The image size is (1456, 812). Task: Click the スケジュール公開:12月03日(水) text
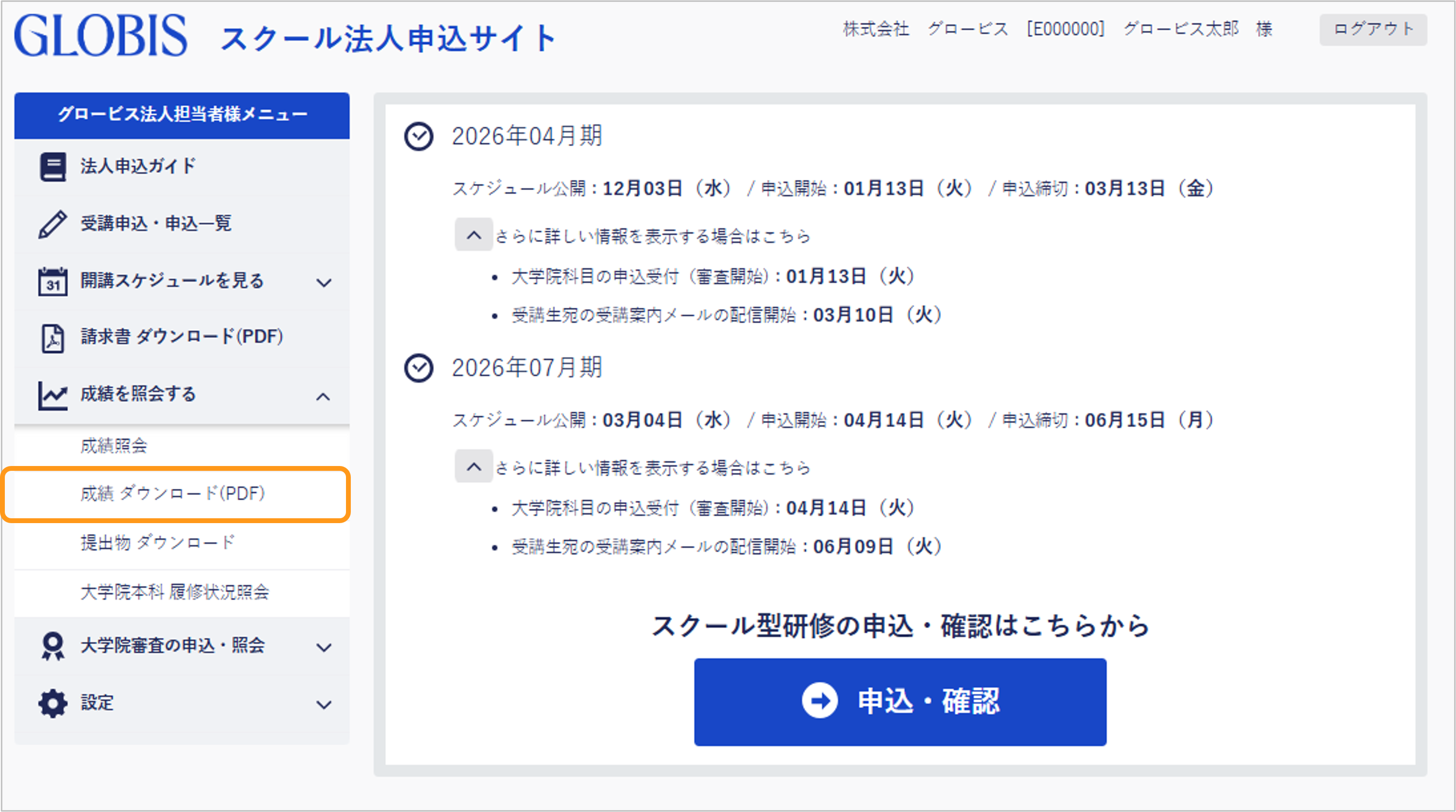click(x=591, y=189)
